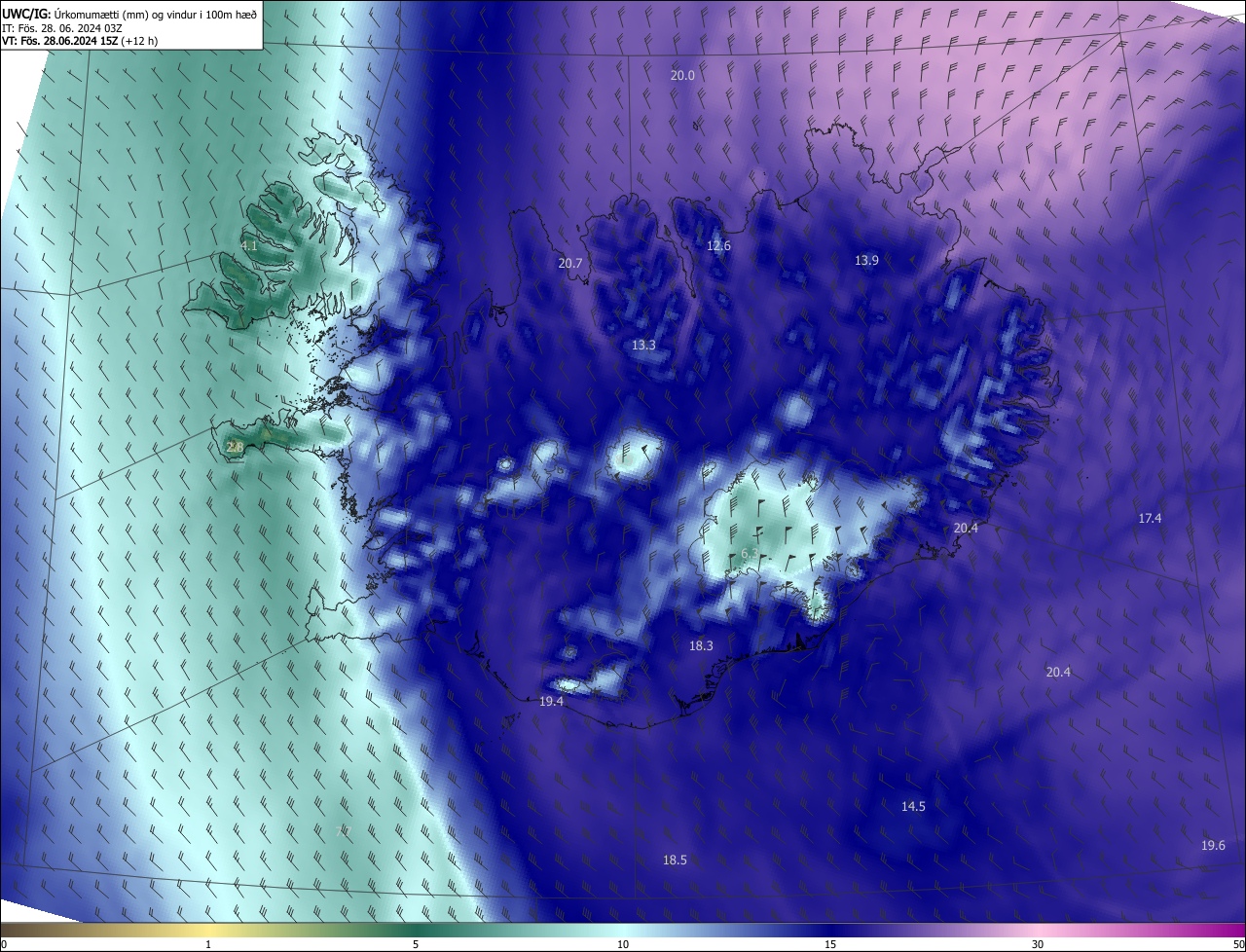Select the 20.7 value label
Image resolution: width=1246 pixels, height=952 pixels.
(x=569, y=263)
